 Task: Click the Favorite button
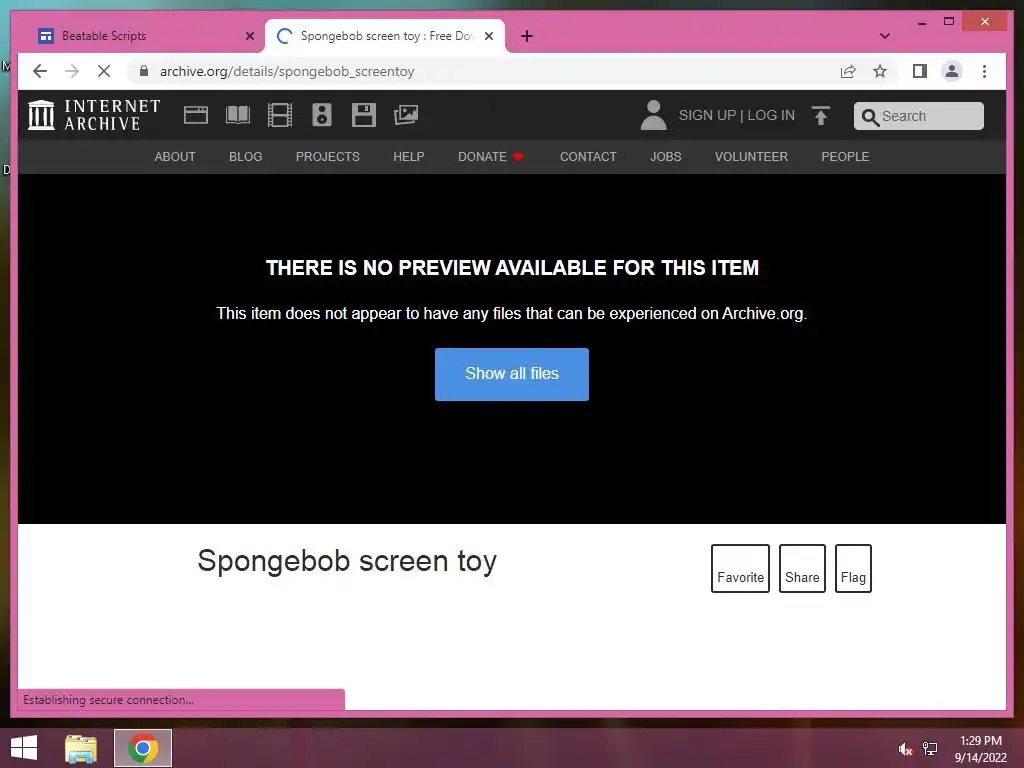[741, 568]
